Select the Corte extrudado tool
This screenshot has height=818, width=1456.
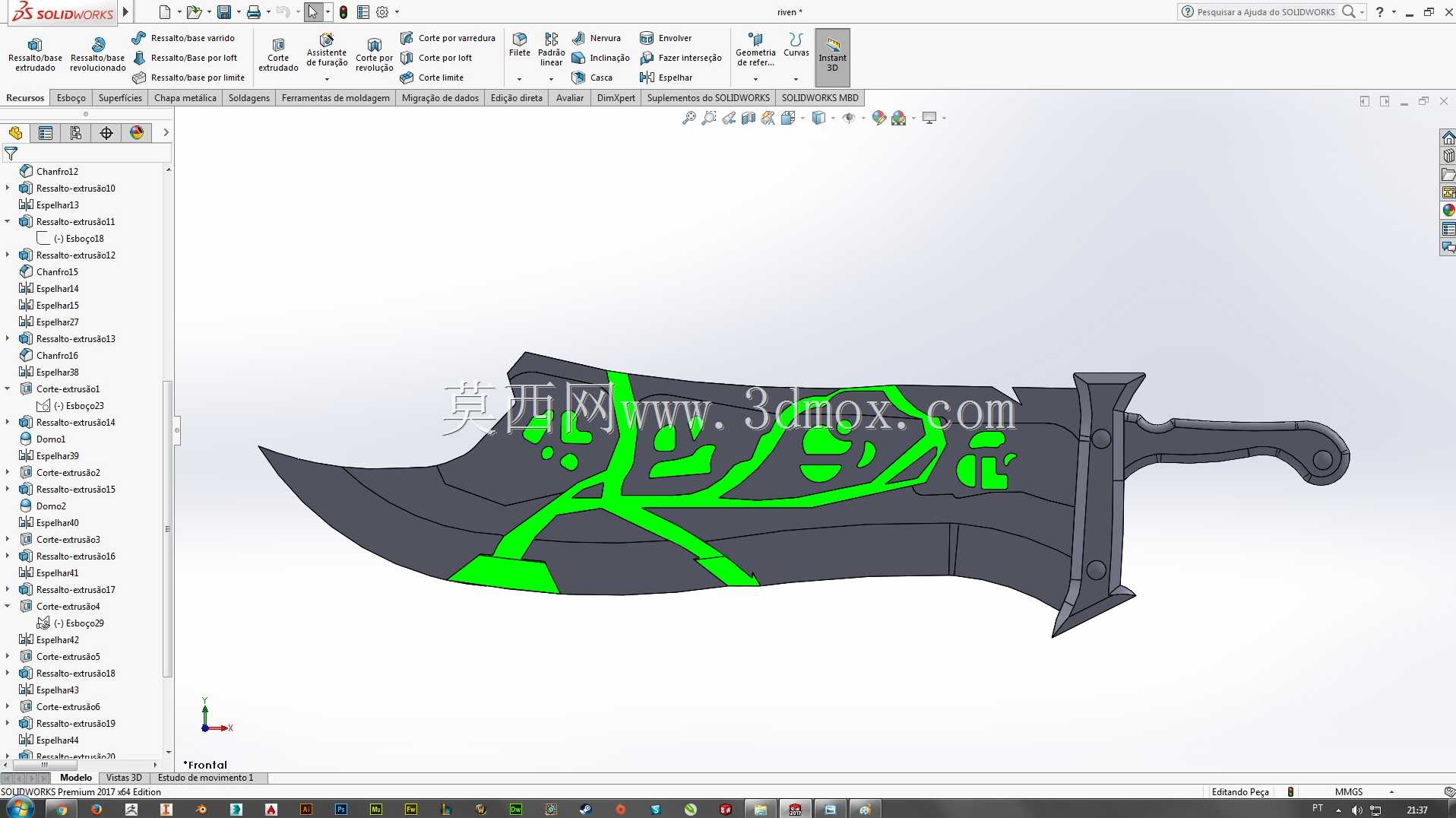(x=278, y=54)
